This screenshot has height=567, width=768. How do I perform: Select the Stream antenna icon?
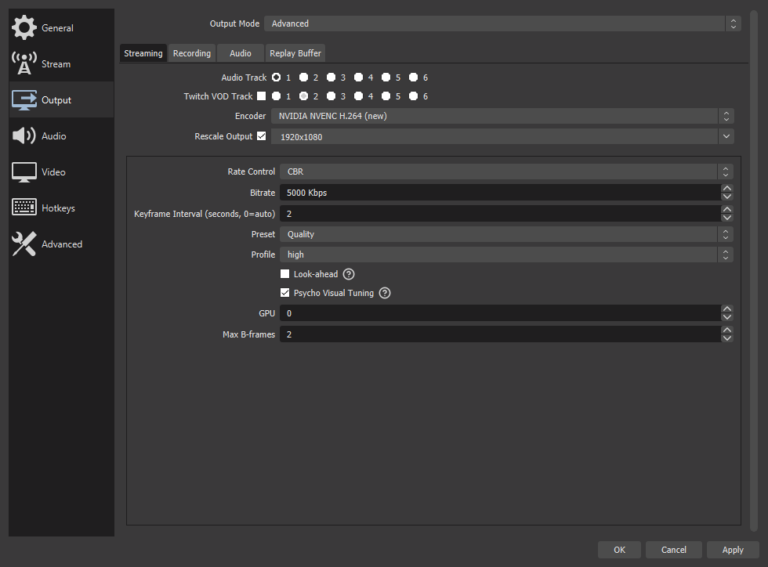click(x=24, y=64)
